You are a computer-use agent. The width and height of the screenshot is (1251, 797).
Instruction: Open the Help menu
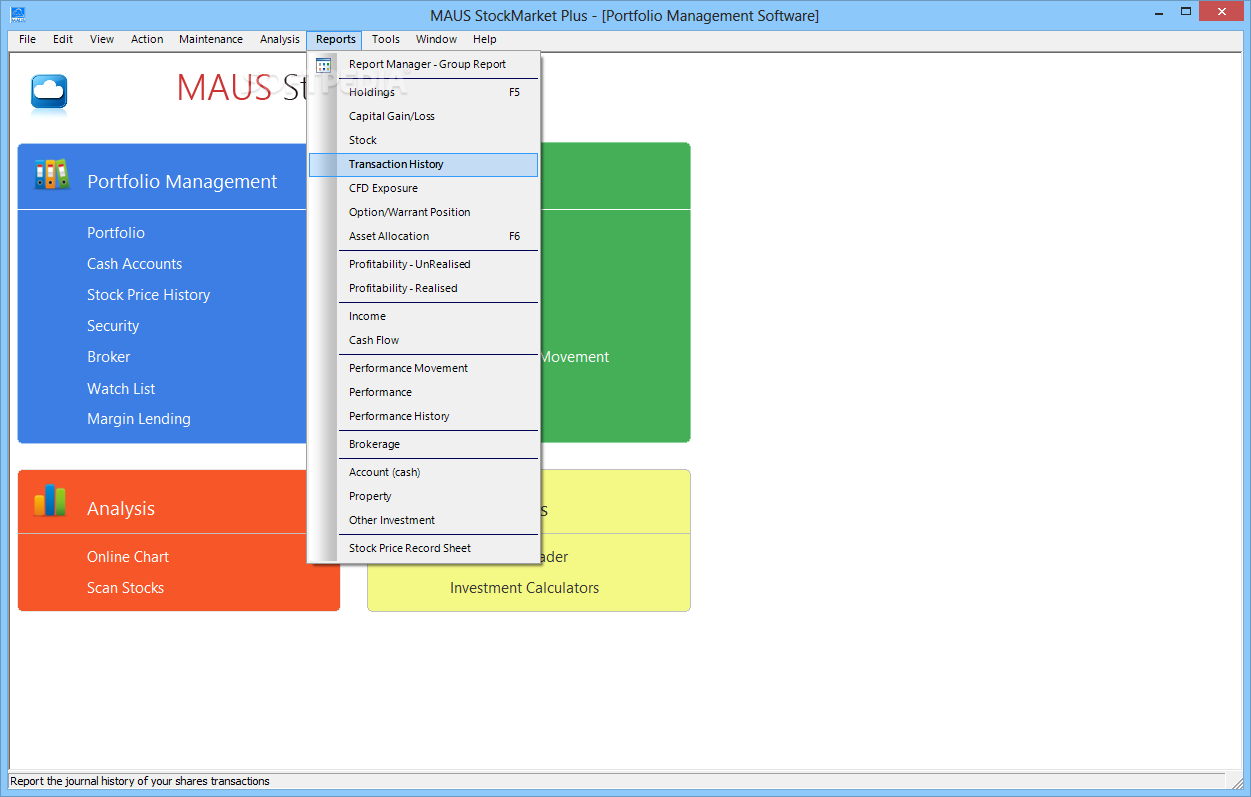pyautogui.click(x=485, y=40)
